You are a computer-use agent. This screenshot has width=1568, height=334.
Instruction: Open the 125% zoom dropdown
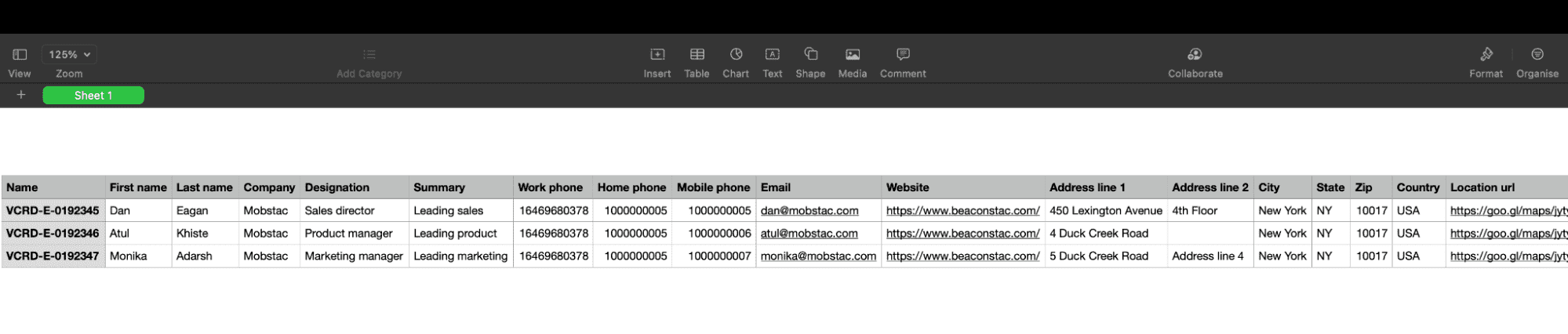(69, 55)
